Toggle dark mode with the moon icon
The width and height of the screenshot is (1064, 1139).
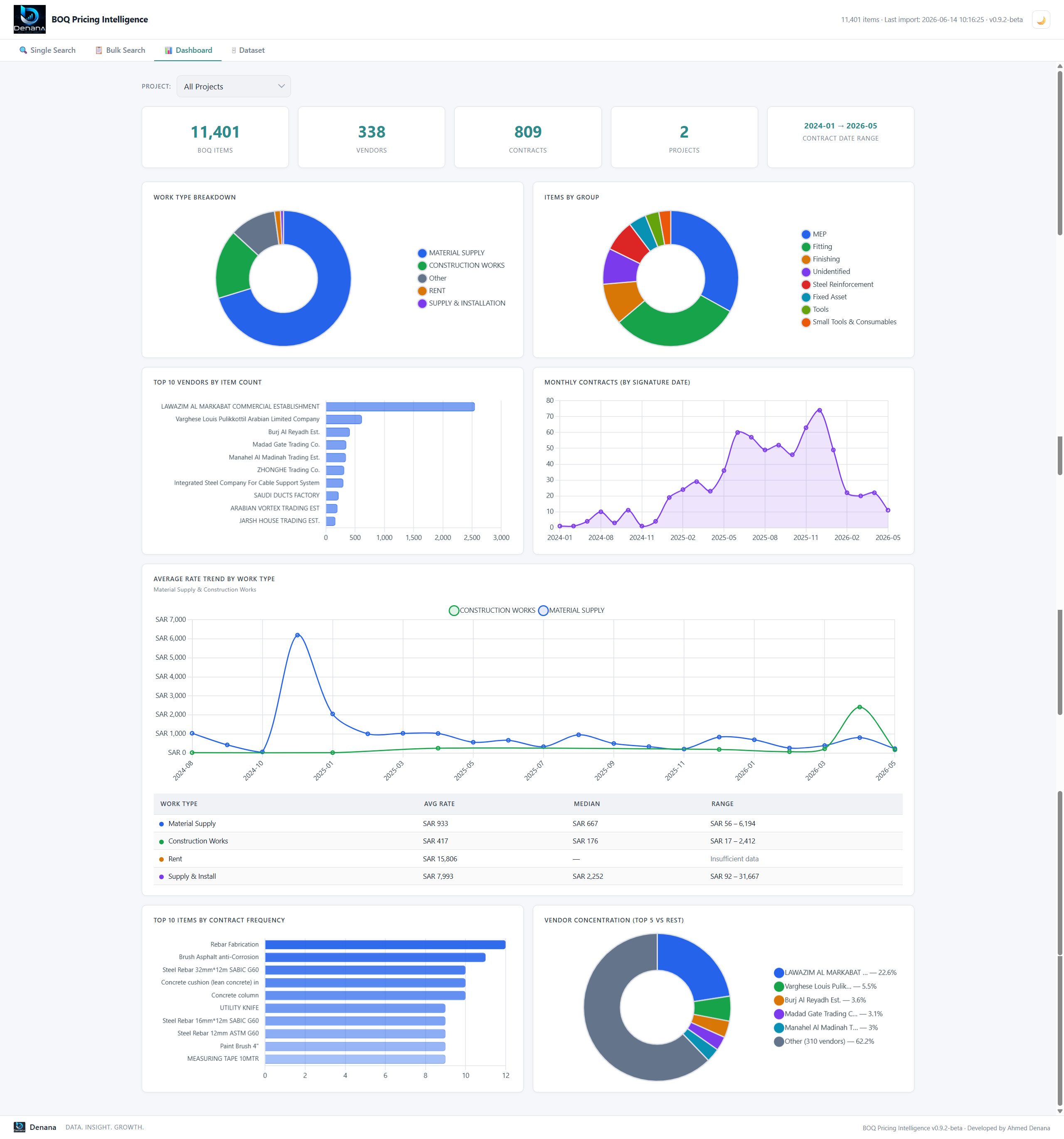click(x=1040, y=20)
